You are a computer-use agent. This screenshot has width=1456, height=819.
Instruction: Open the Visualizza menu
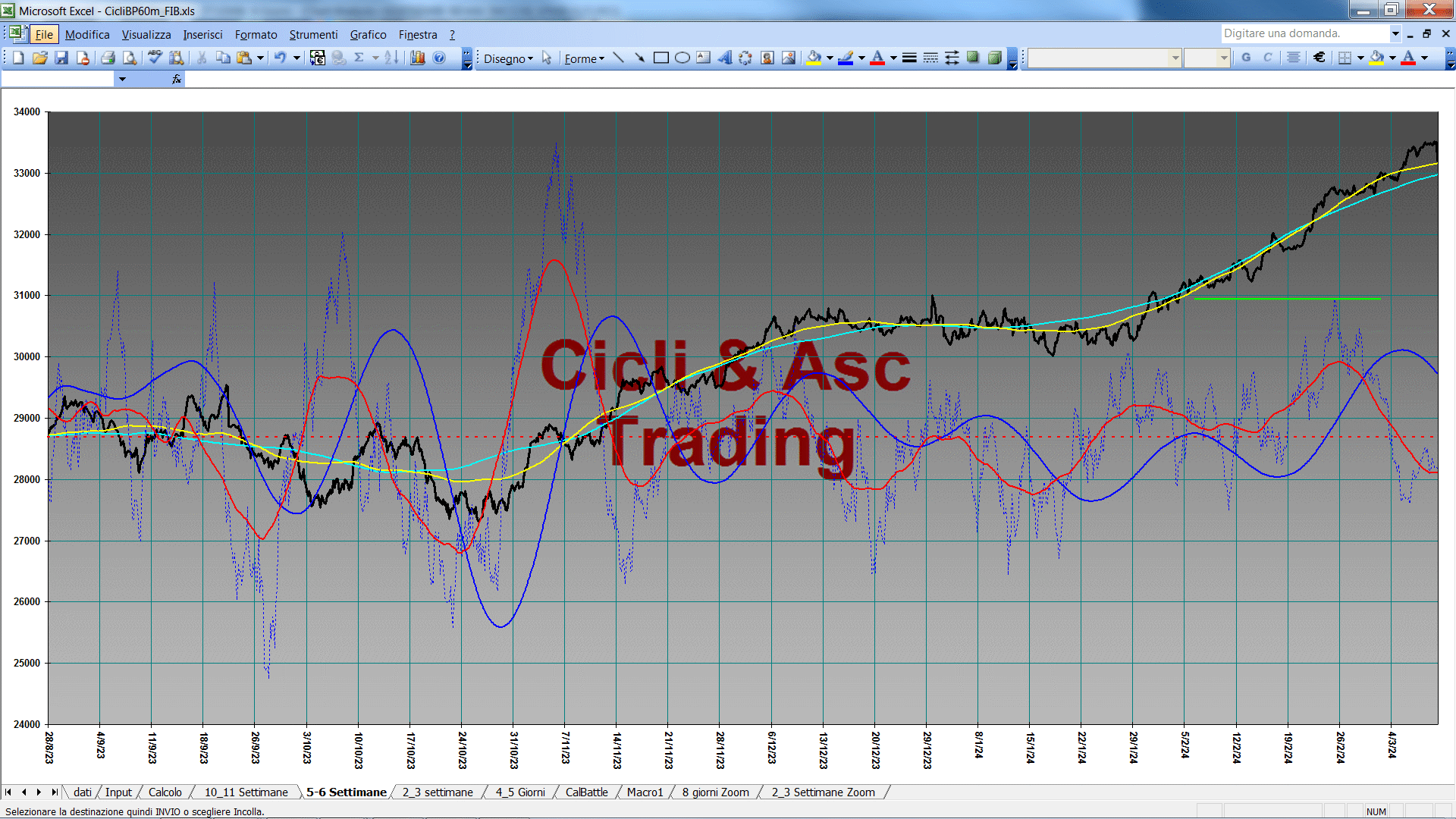tap(146, 34)
